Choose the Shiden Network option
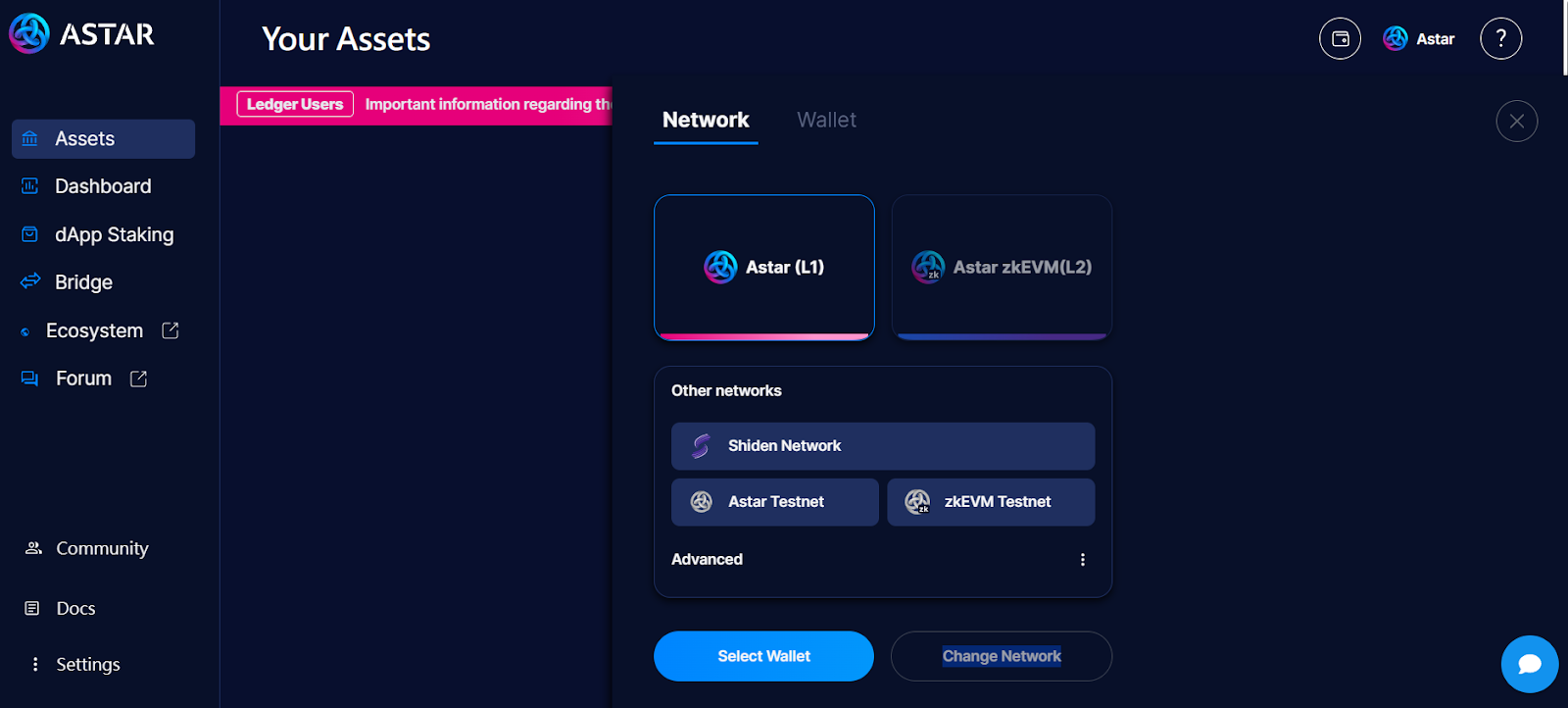The width and height of the screenshot is (1568, 708). click(881, 445)
